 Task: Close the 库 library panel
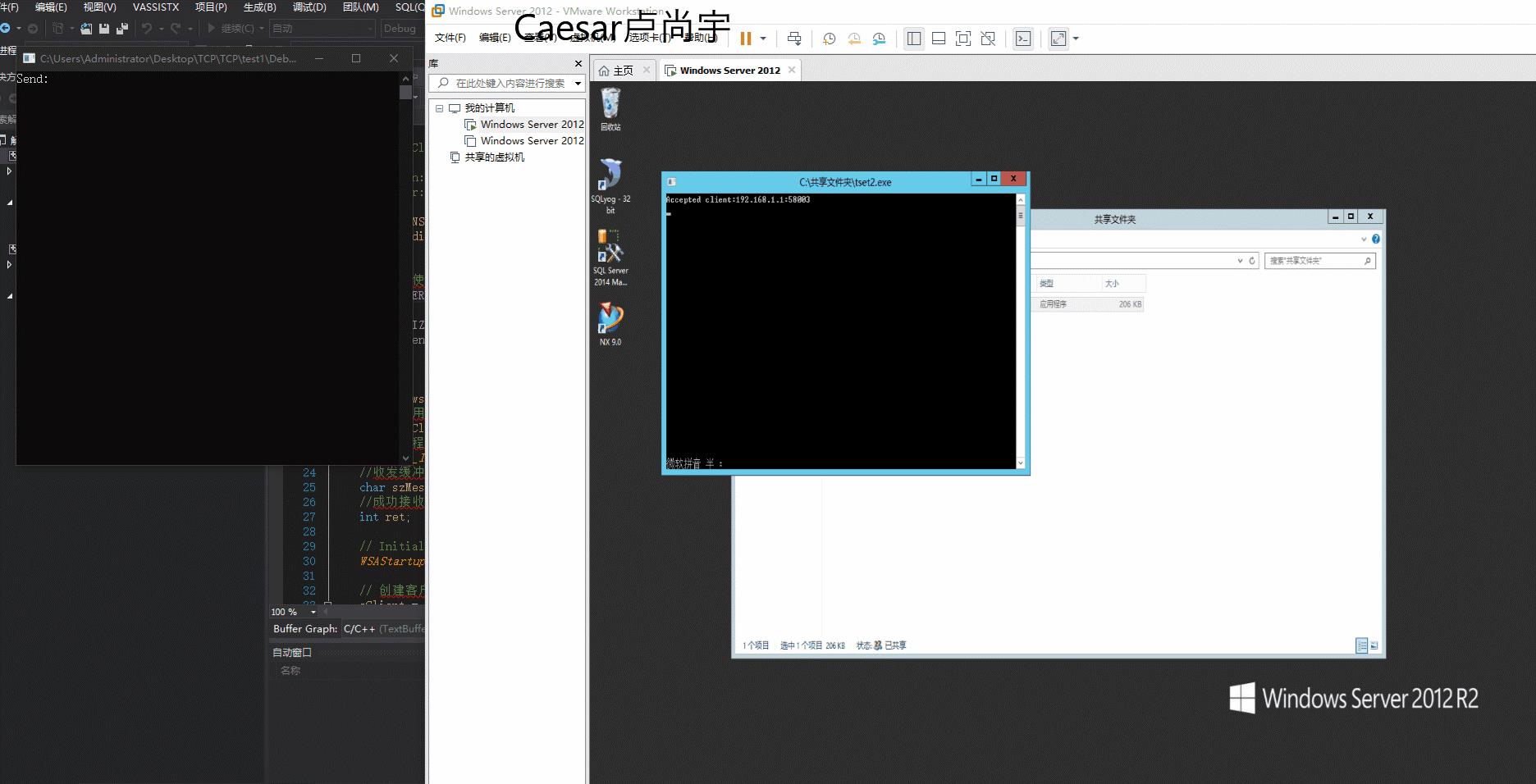click(x=578, y=63)
